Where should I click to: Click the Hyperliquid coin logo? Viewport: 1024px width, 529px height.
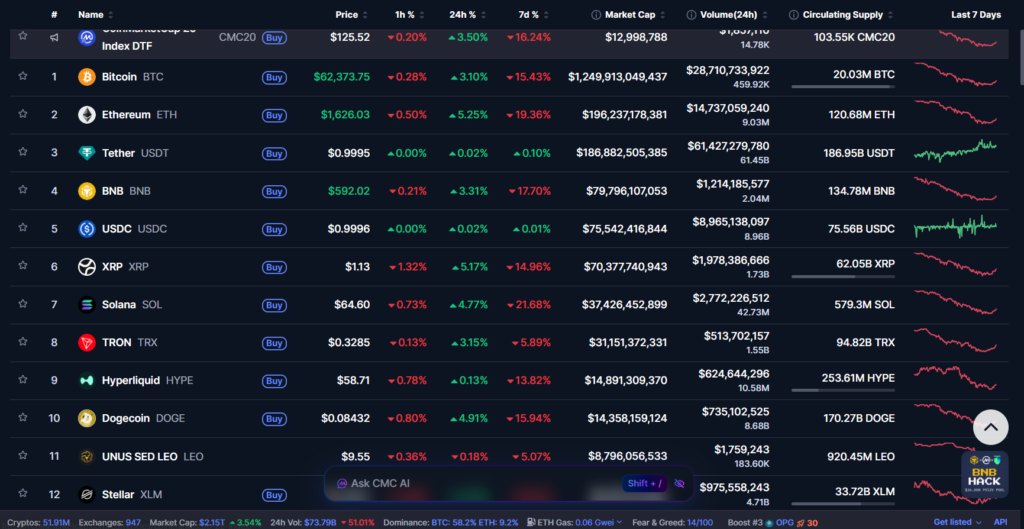pos(87,380)
